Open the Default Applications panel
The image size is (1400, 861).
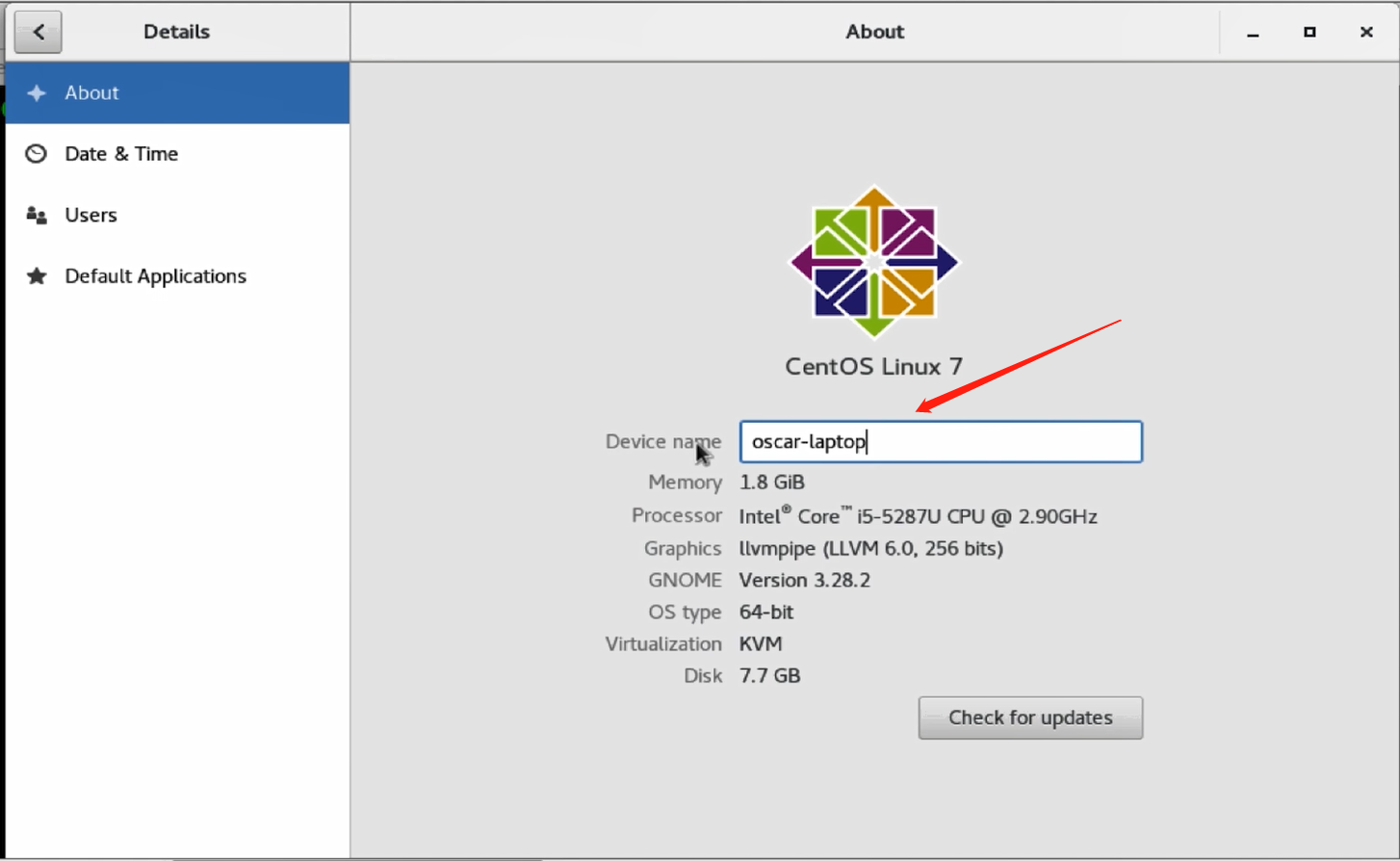[177, 276]
